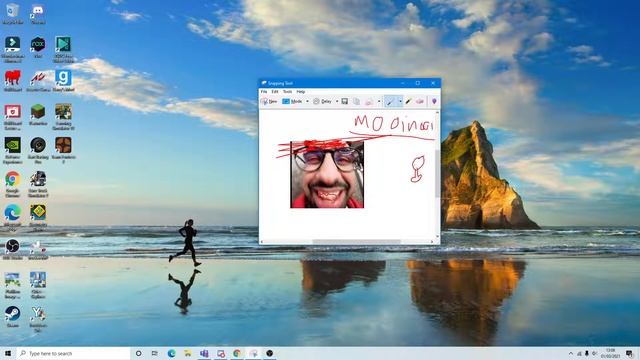Open Microsoft Edge from taskbar
The height and width of the screenshot is (360, 640).
click(x=171, y=353)
